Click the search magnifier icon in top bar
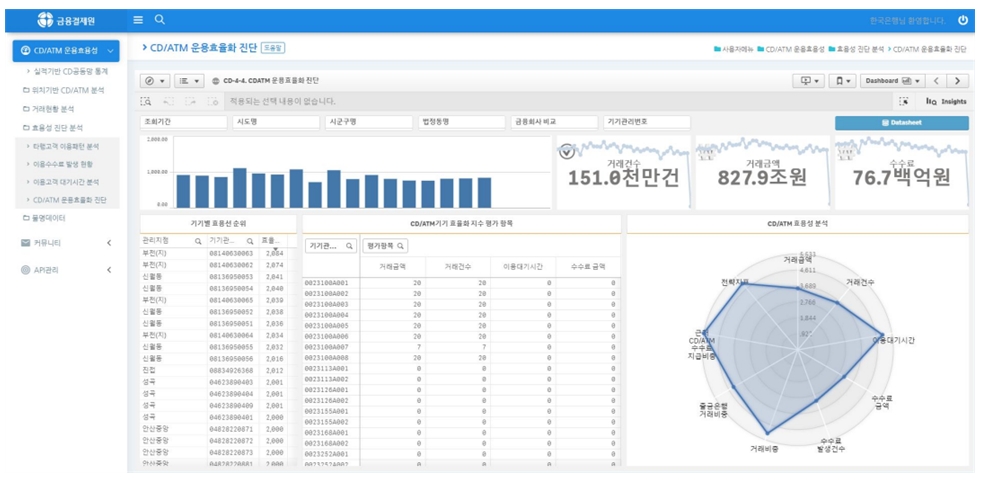 click(160, 20)
